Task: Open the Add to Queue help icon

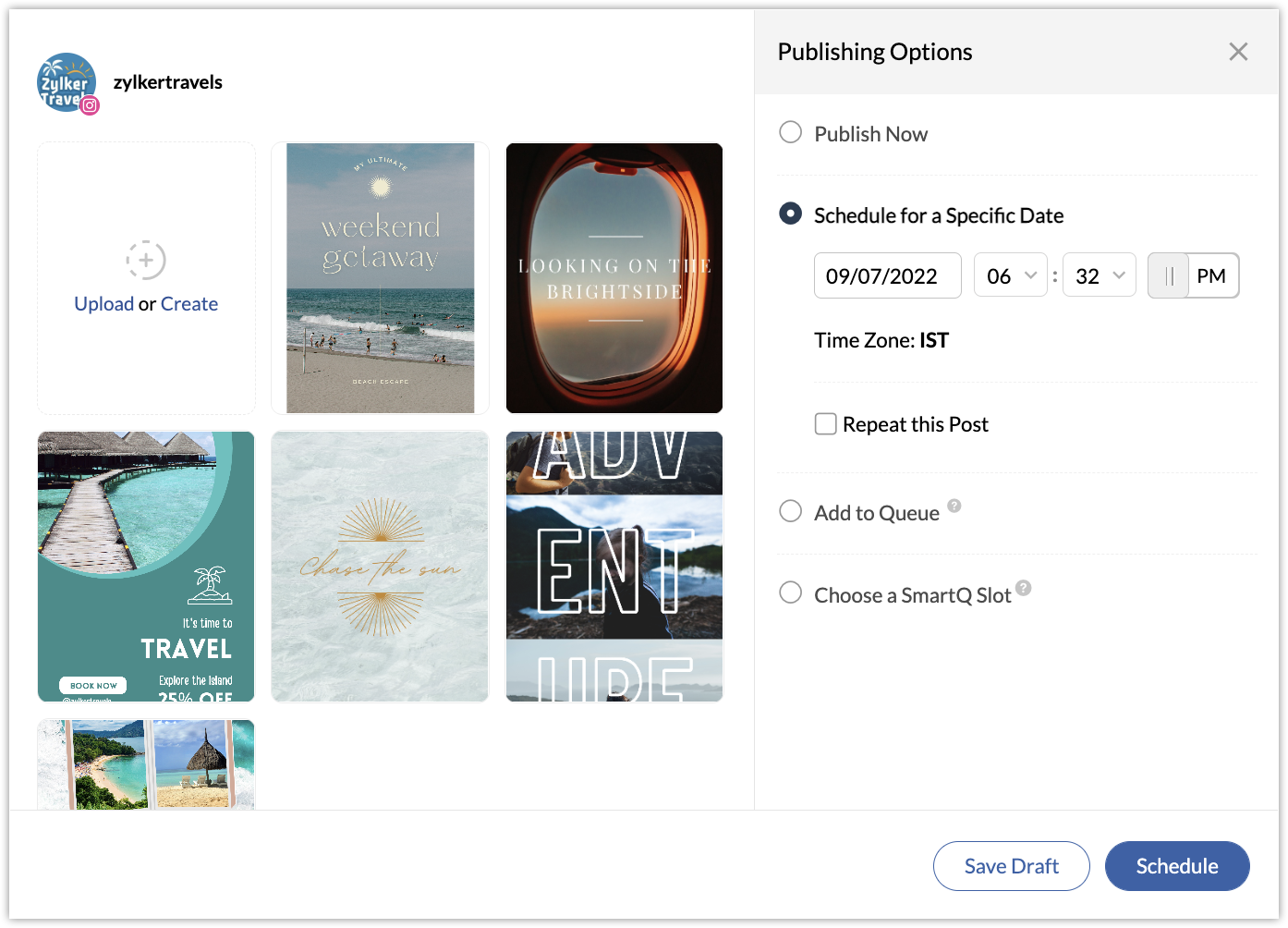Action: point(954,506)
